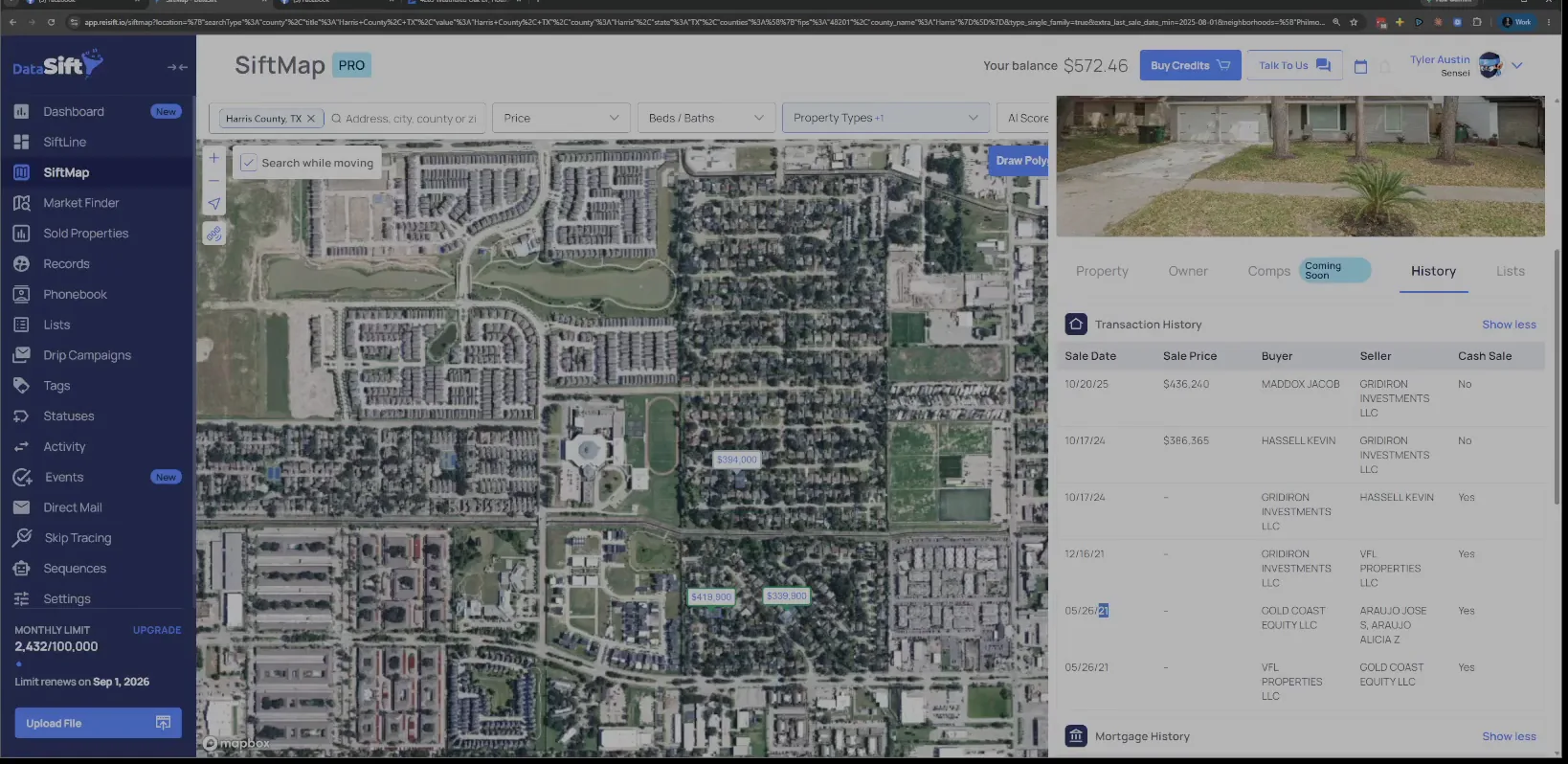Screen dimensions: 1568x764
Task: Click the map ruler measurement tool
Action: click(213, 234)
